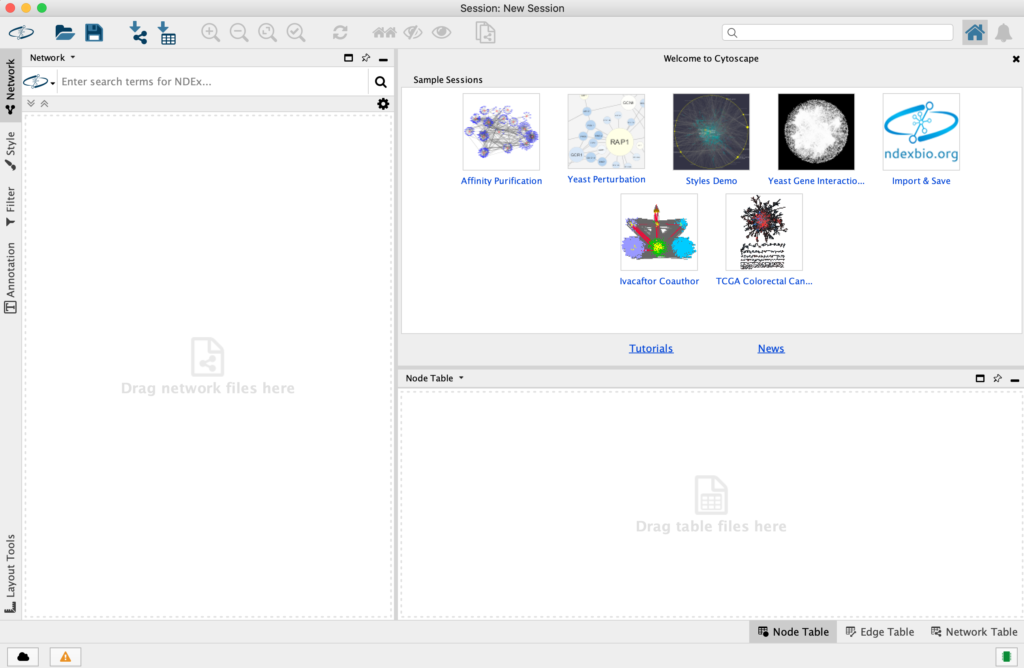Image resolution: width=1024 pixels, height=668 pixels.
Task: Open the Yeast Perturbation sample thumbnail
Action: tap(606, 131)
